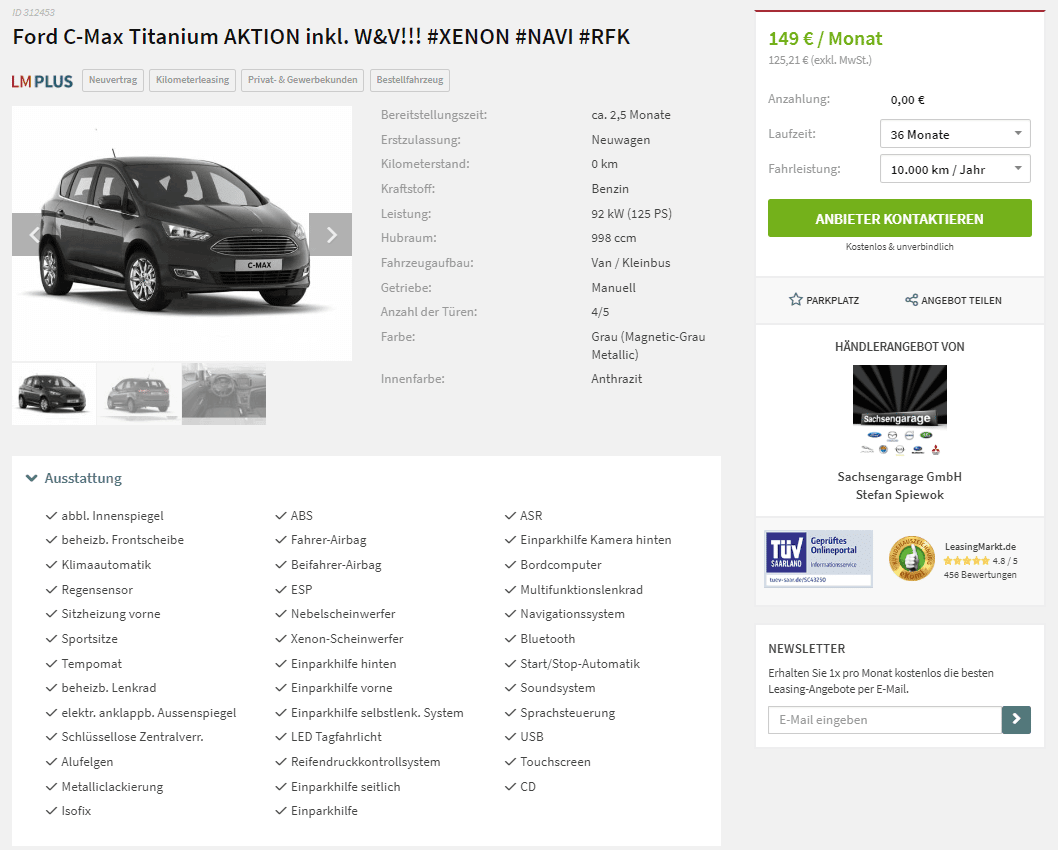The width and height of the screenshot is (1058, 850).
Task: Open the TÜV Saarland certification badge
Action: [x=818, y=559]
